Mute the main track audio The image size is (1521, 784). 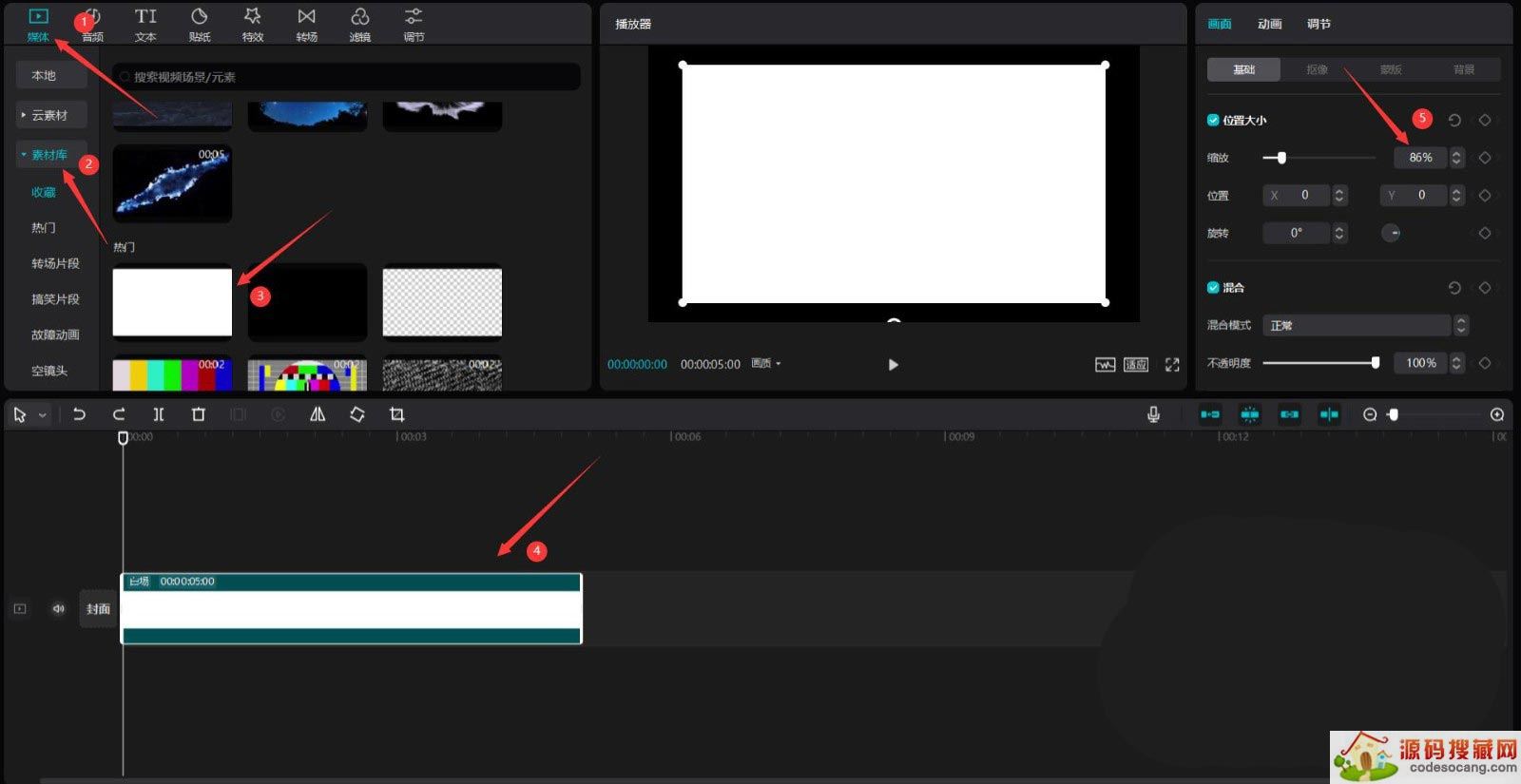[x=59, y=608]
